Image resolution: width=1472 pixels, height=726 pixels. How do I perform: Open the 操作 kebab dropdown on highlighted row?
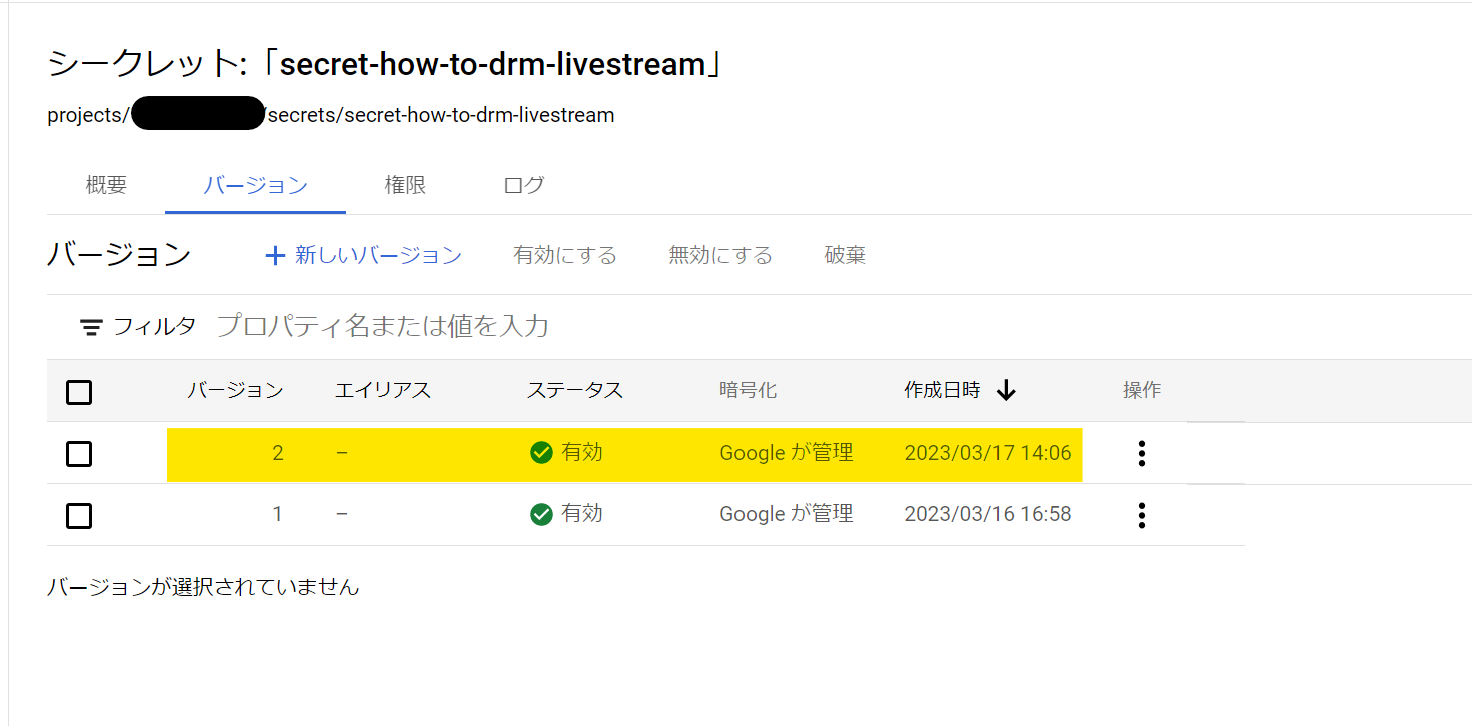1141,453
